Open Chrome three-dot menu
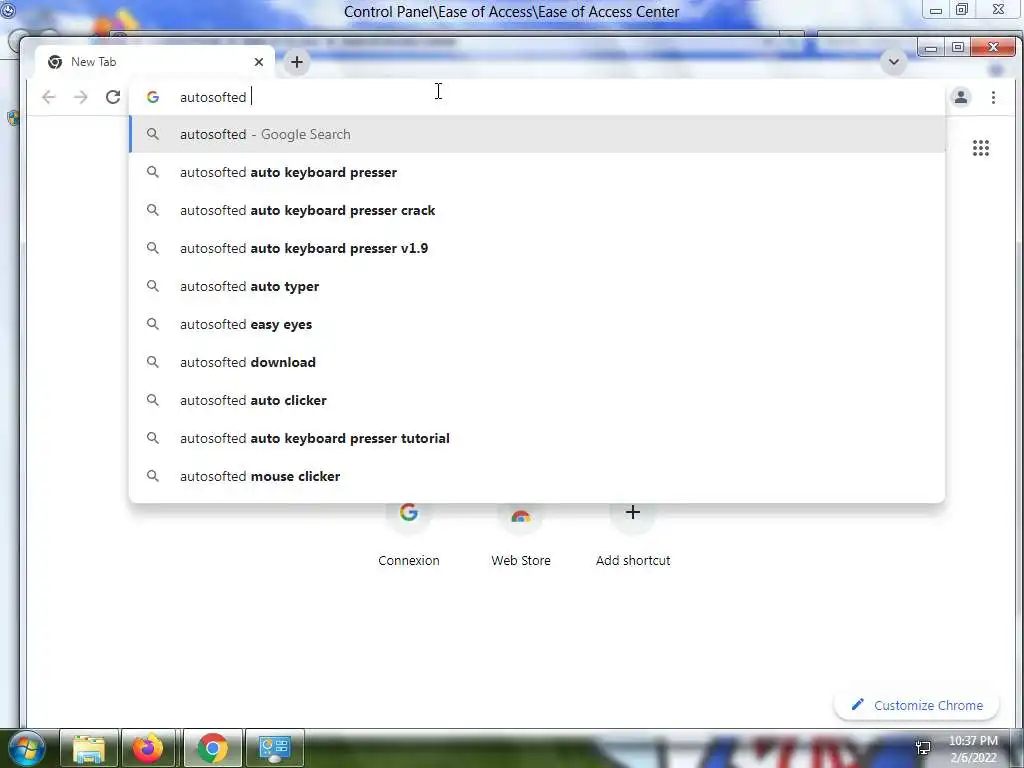This screenshot has width=1024, height=768. (993, 97)
